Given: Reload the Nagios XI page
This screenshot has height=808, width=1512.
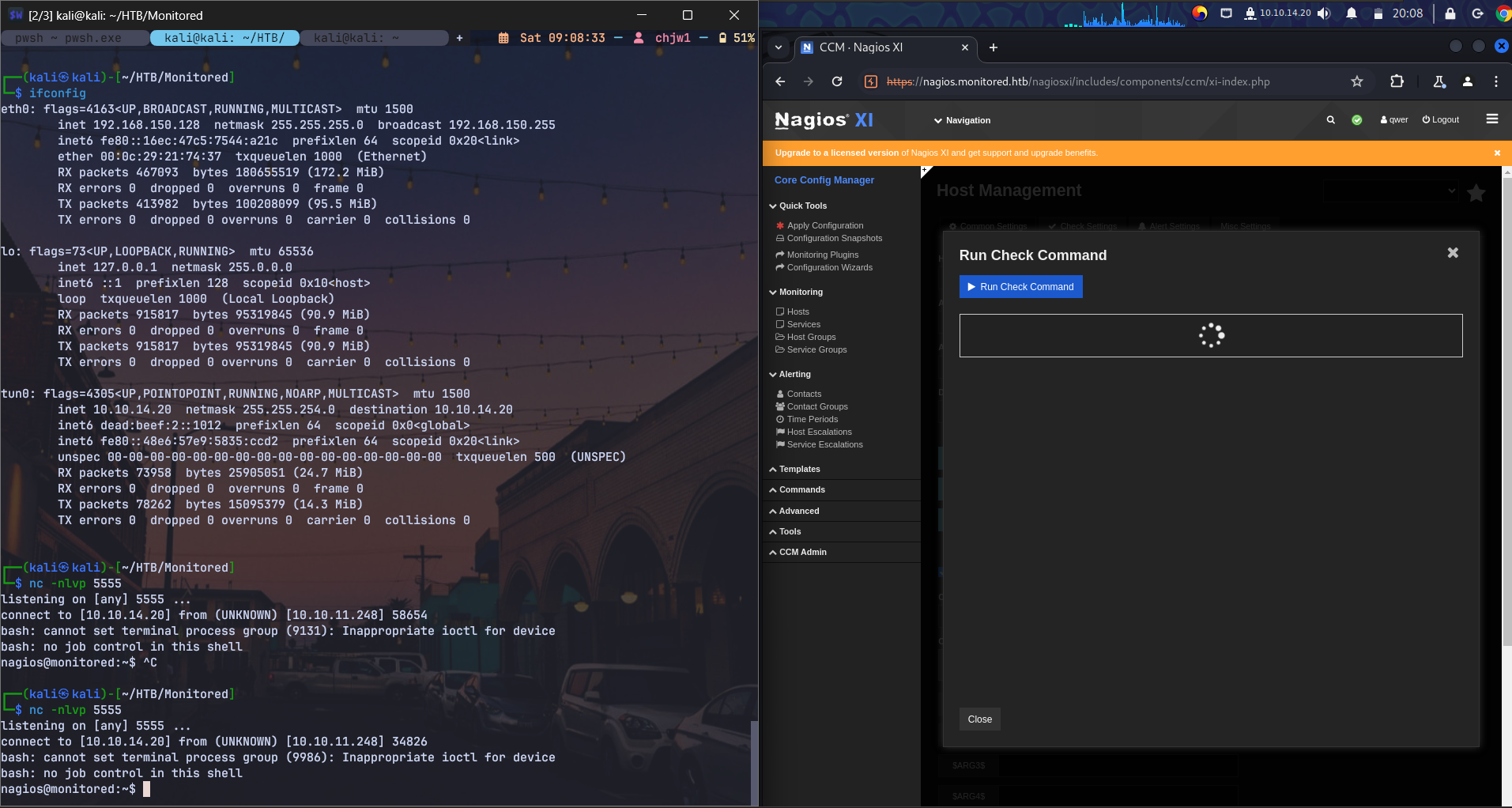Looking at the screenshot, I should (837, 81).
